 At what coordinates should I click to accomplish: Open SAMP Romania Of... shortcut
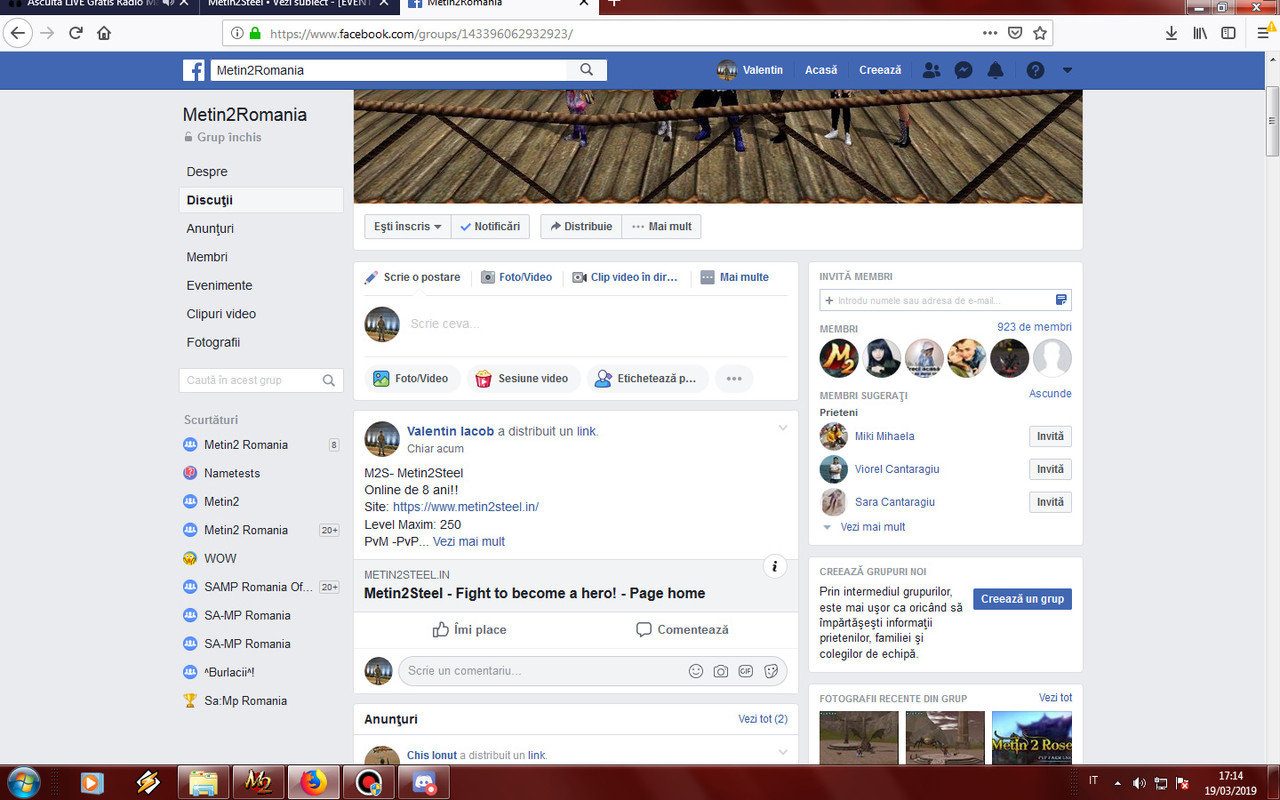pos(259,587)
